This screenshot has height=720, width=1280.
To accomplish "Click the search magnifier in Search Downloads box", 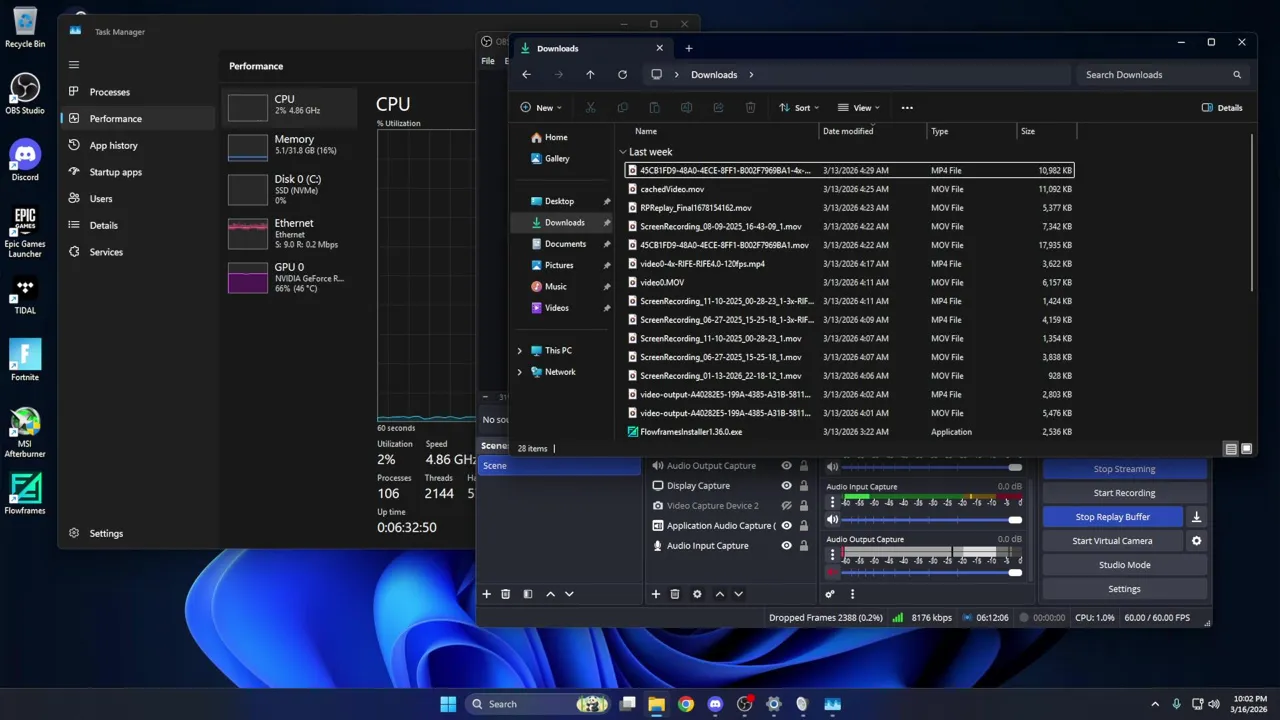I will [x=1237, y=75].
